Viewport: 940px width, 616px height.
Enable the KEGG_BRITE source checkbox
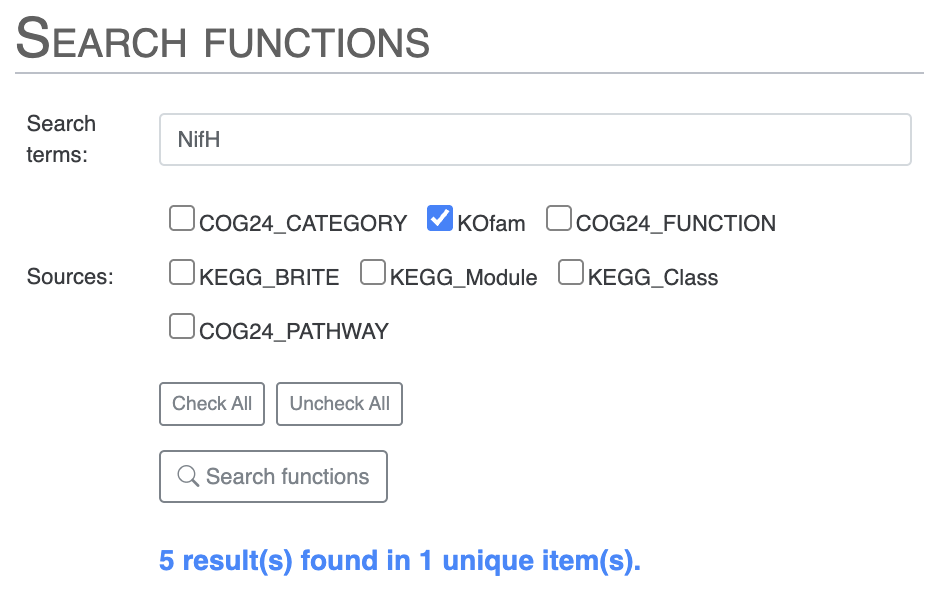coord(182,273)
